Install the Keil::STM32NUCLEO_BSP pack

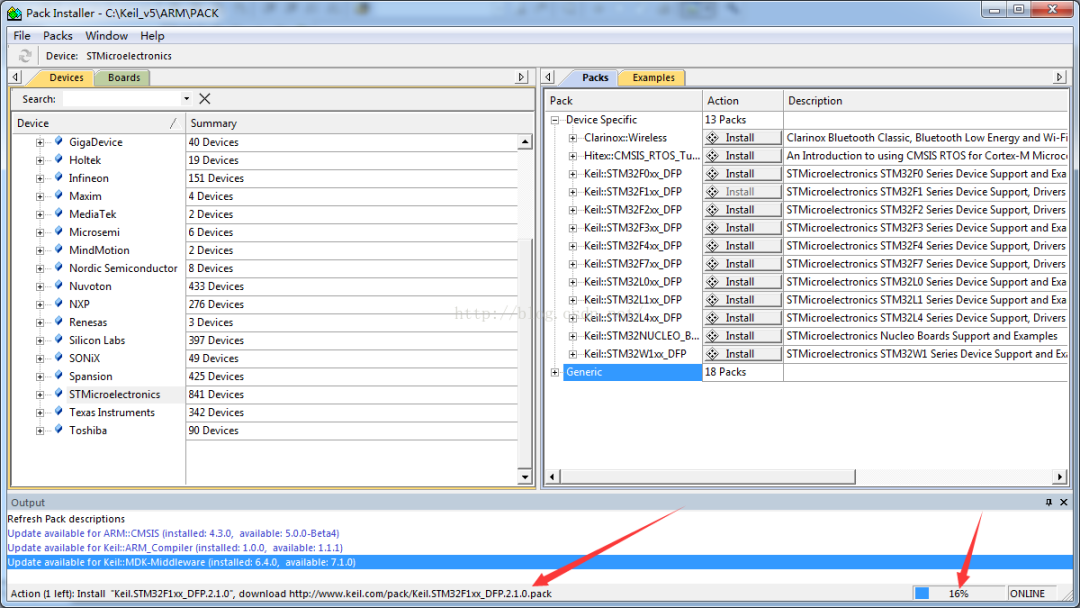pos(742,336)
